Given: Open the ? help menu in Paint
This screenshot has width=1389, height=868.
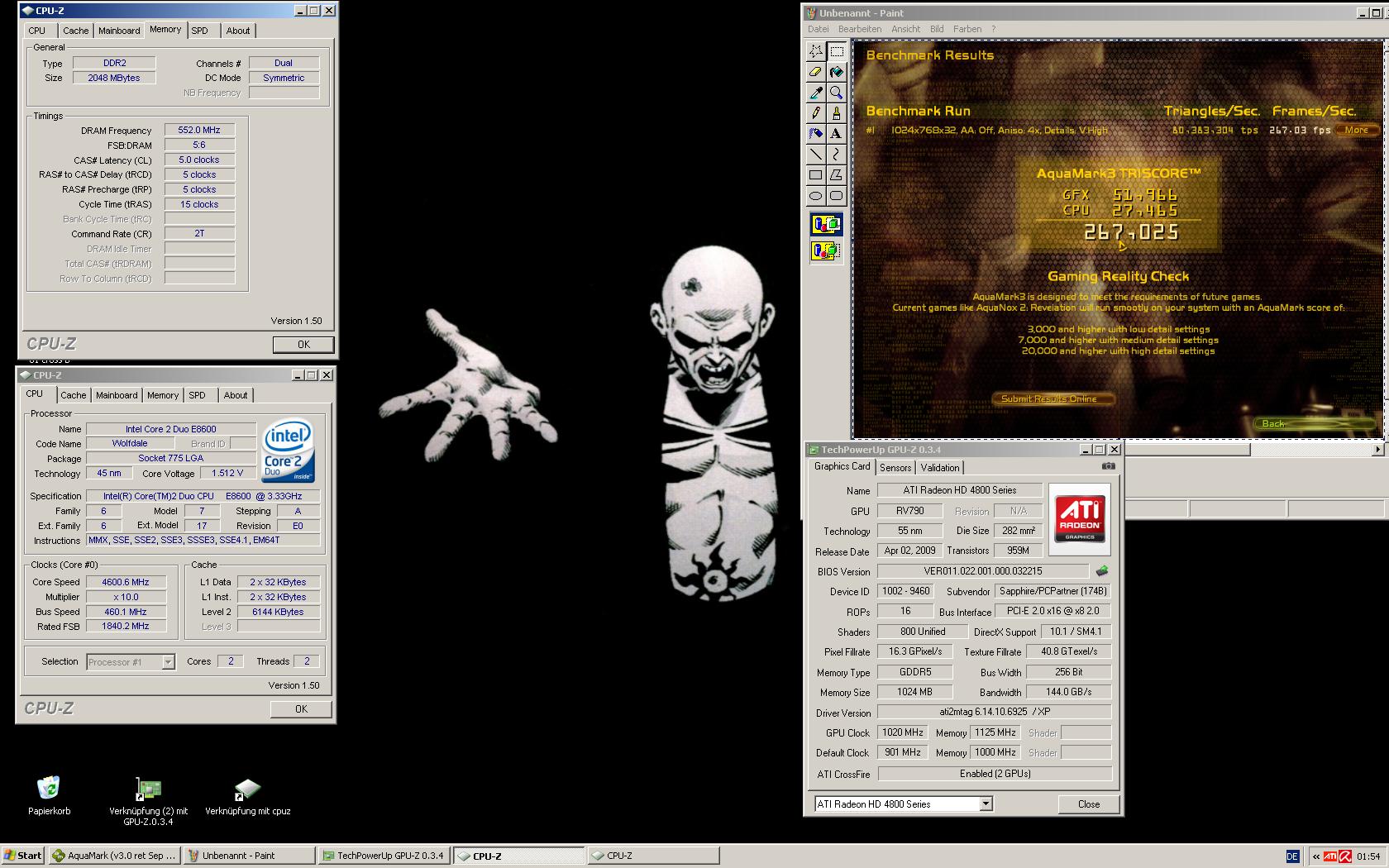Looking at the screenshot, I should point(994,29).
